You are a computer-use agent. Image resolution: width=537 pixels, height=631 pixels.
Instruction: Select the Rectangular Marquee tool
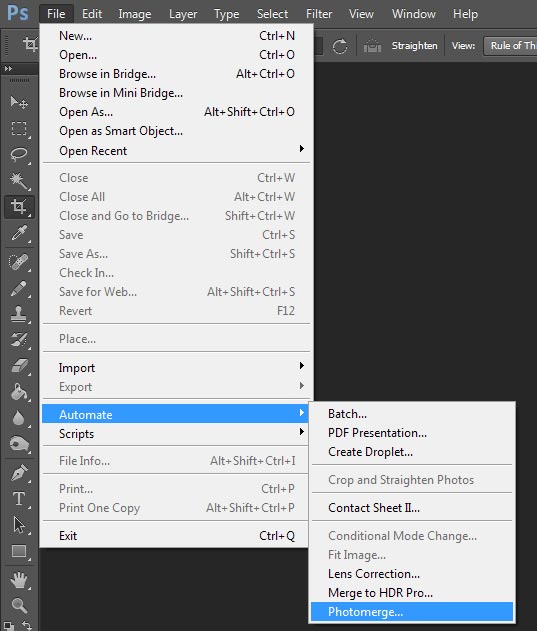19,129
